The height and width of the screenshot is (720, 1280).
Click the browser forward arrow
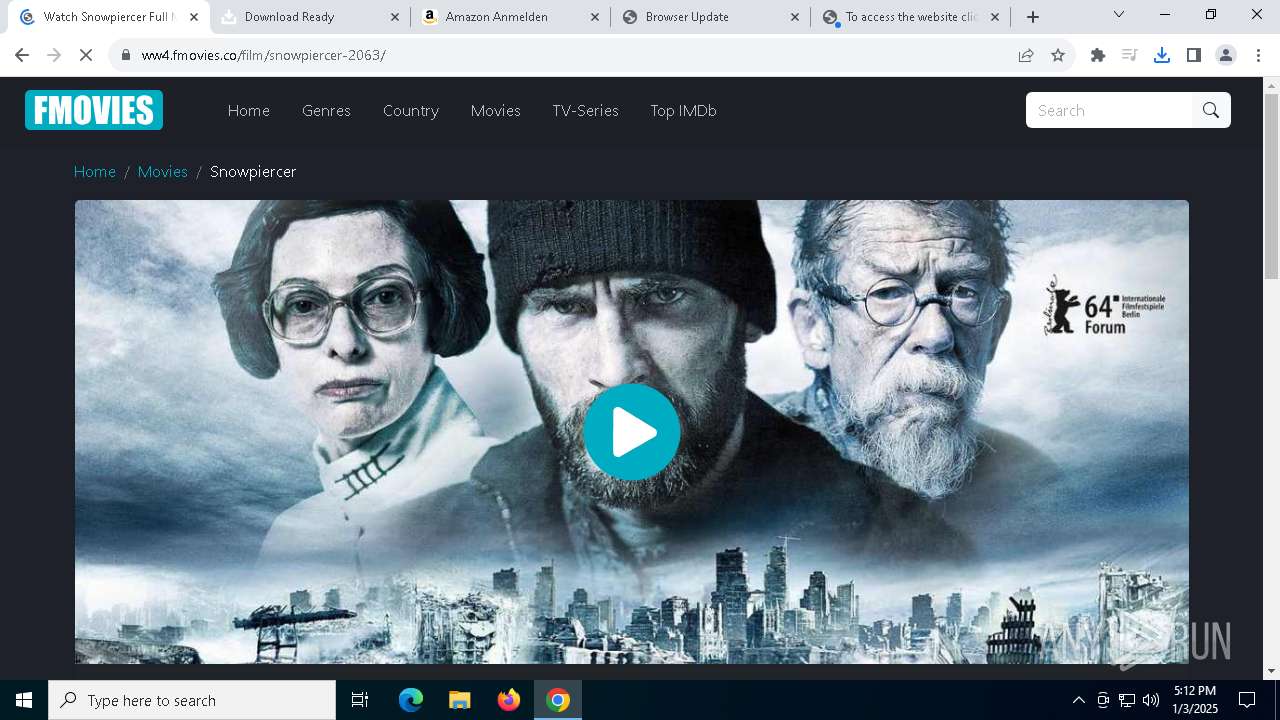pos(54,55)
